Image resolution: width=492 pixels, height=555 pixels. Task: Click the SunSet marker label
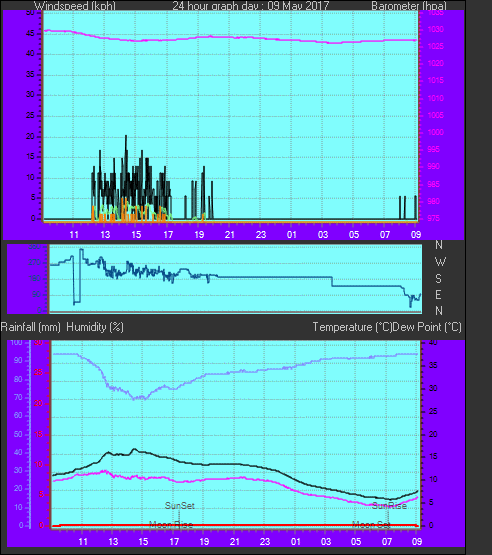180,506
